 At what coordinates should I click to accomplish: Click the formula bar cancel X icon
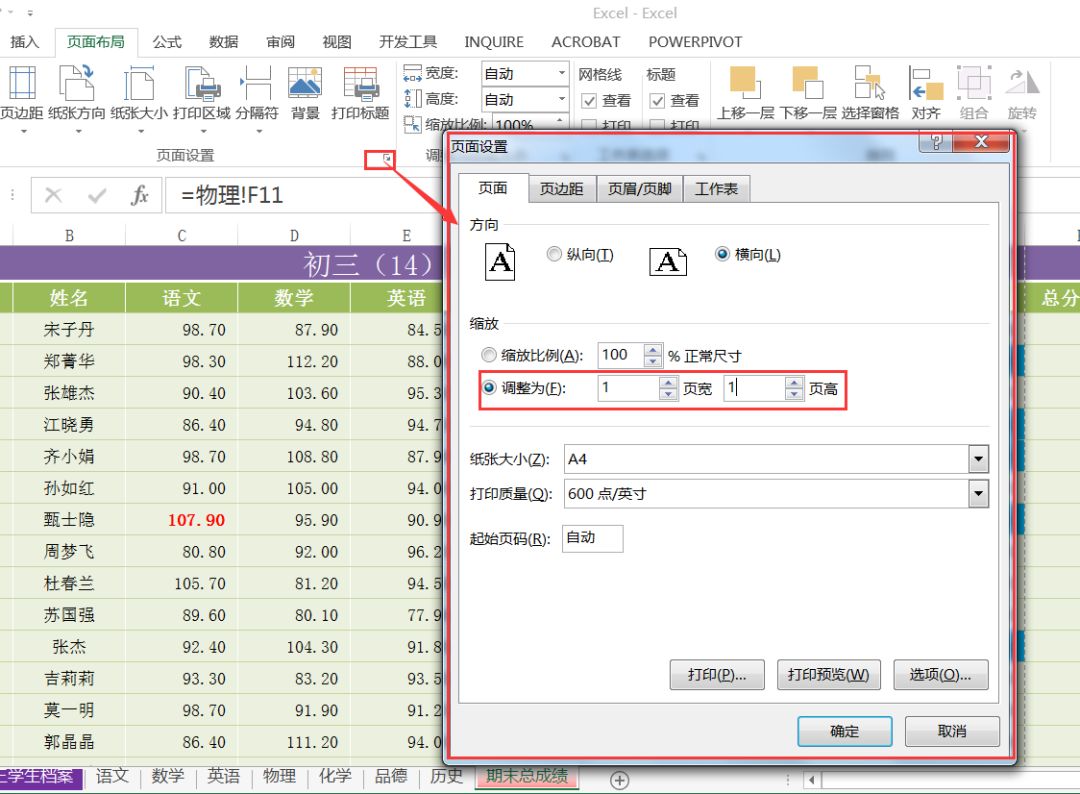tap(53, 196)
